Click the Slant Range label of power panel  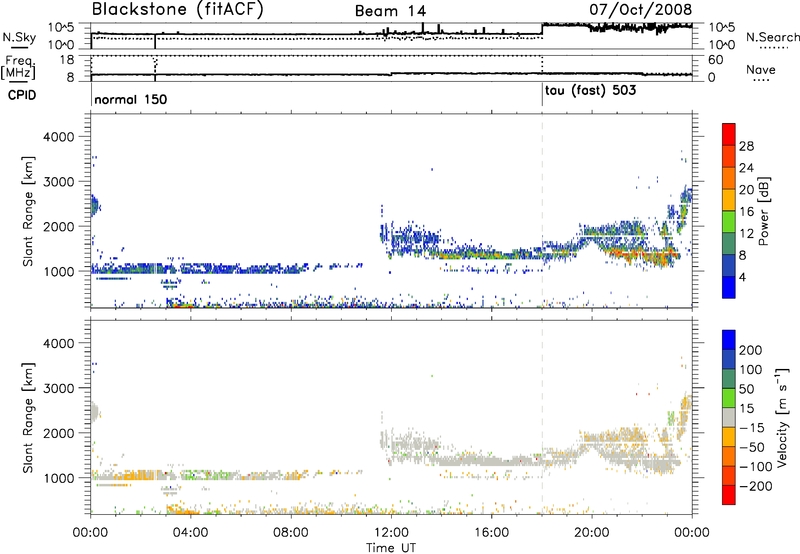[28, 211]
